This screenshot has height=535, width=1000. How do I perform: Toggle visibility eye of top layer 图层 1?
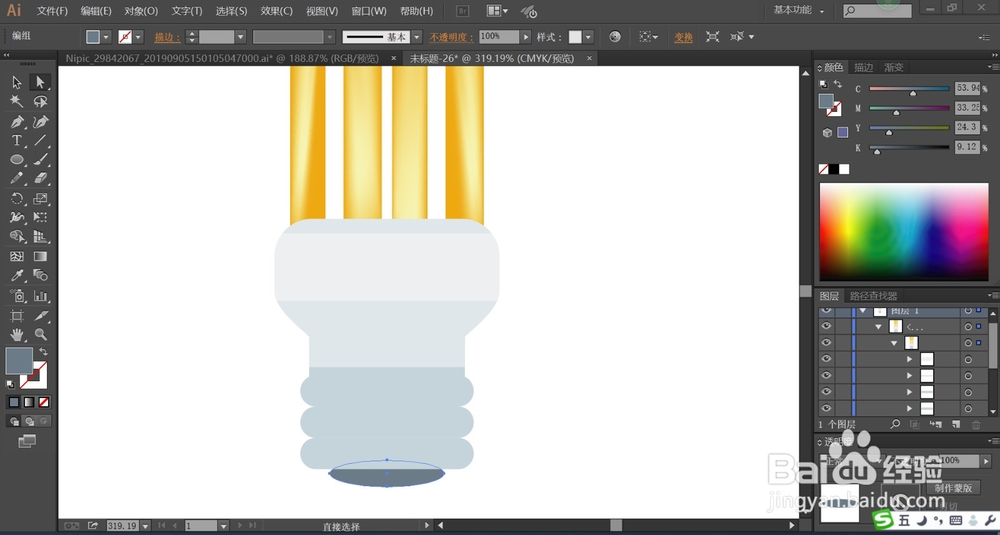(827, 311)
